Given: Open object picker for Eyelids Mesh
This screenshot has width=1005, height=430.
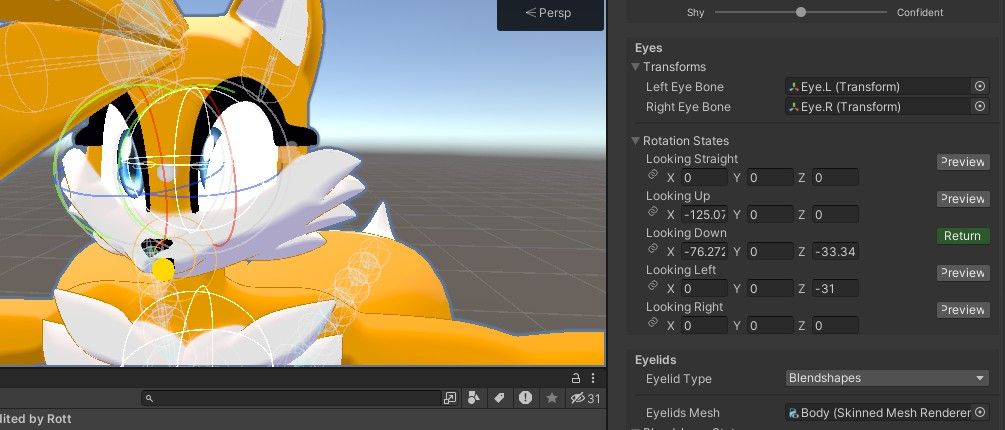Looking at the screenshot, I should [x=980, y=412].
